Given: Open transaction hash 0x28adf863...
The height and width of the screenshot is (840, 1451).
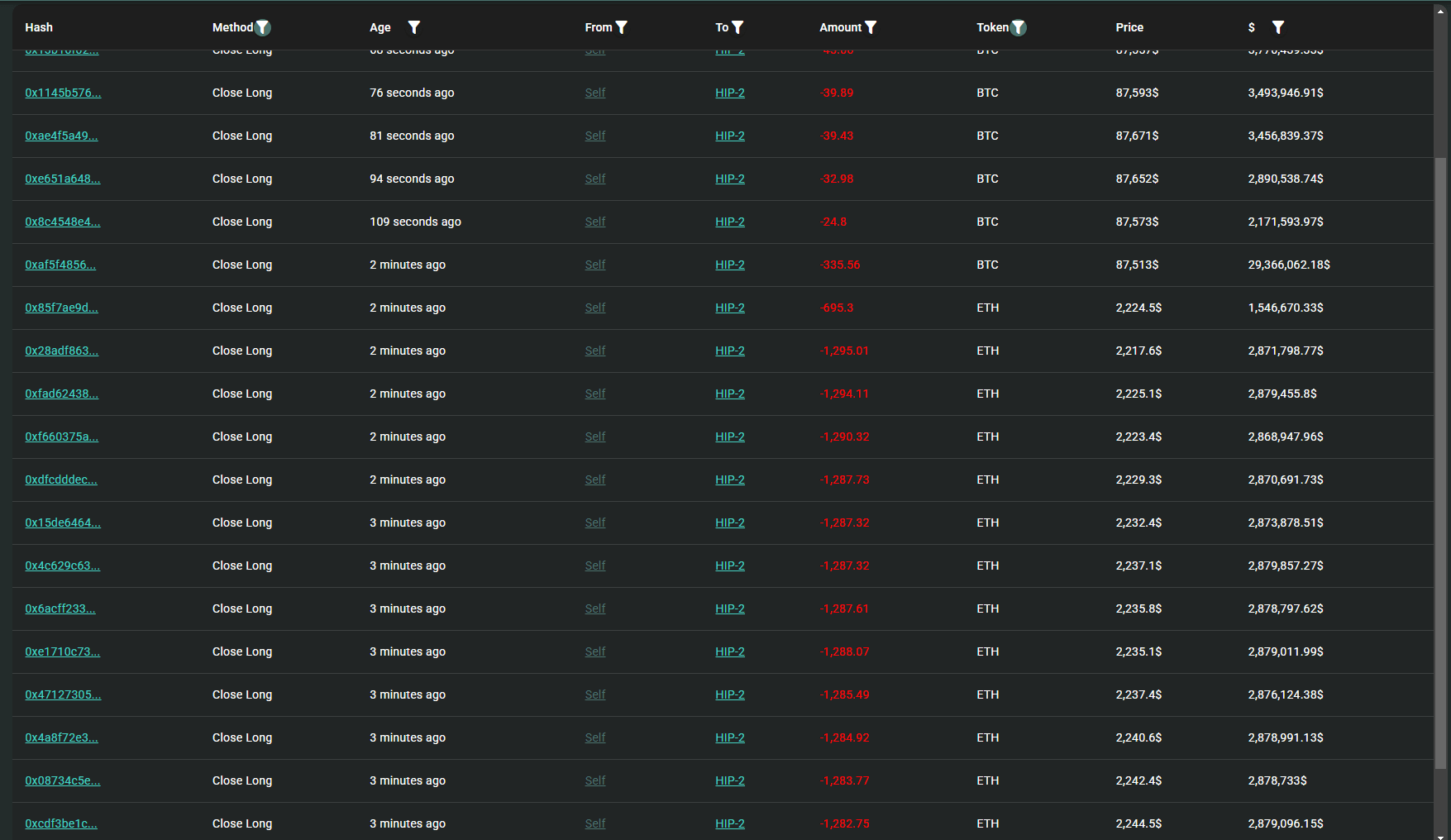Looking at the screenshot, I should (61, 351).
